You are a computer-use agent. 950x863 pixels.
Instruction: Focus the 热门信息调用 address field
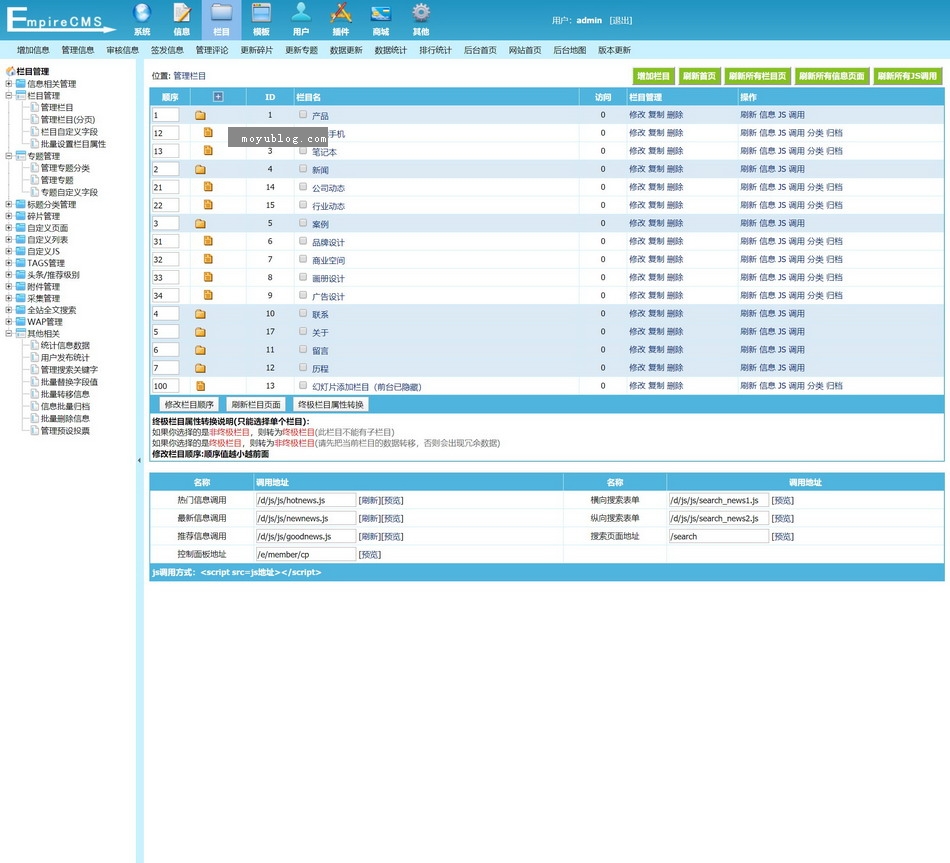point(306,500)
